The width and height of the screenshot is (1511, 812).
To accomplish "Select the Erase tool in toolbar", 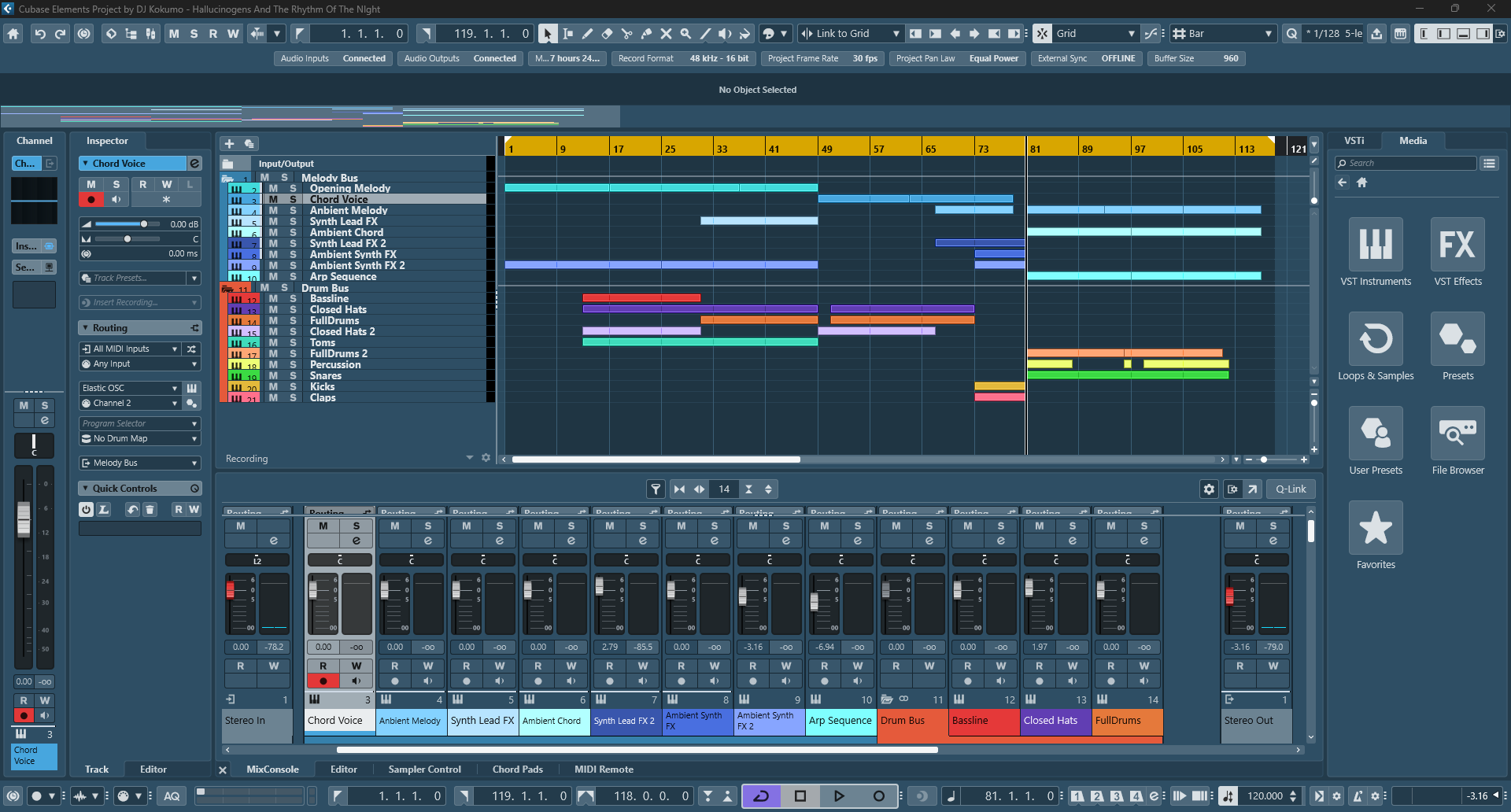I will click(x=607, y=34).
